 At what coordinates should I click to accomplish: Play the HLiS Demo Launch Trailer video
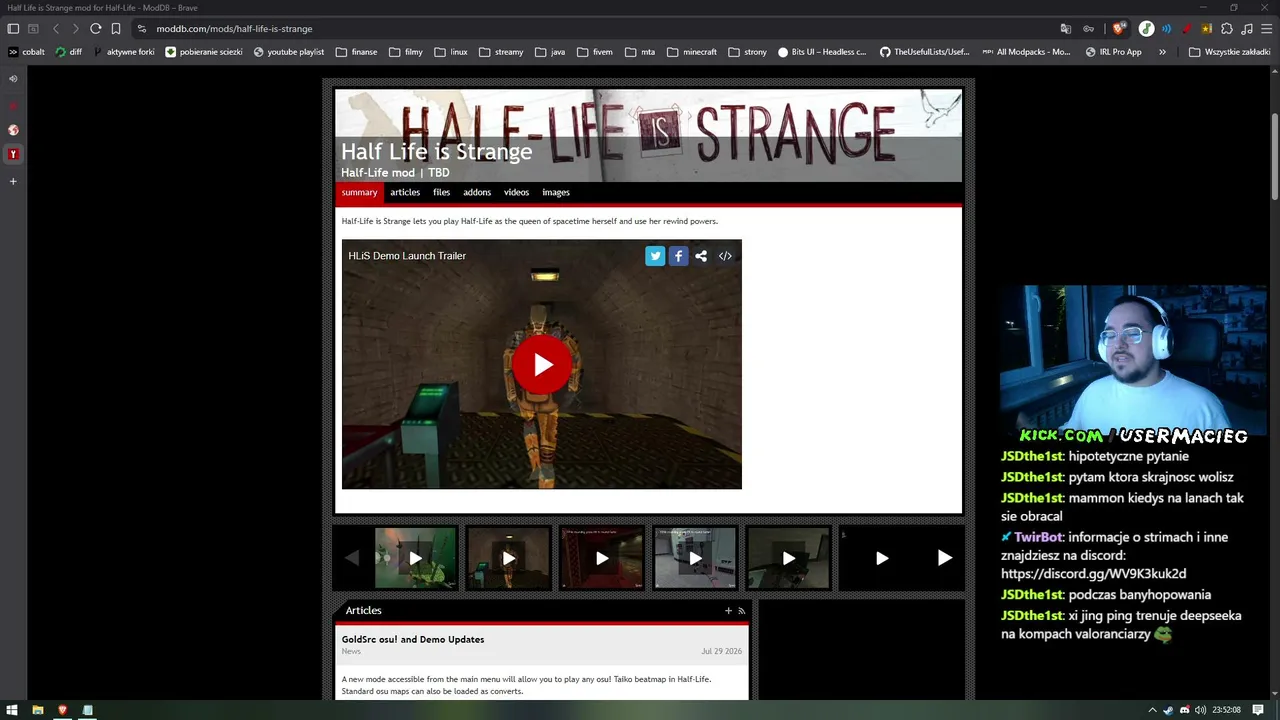coord(542,364)
